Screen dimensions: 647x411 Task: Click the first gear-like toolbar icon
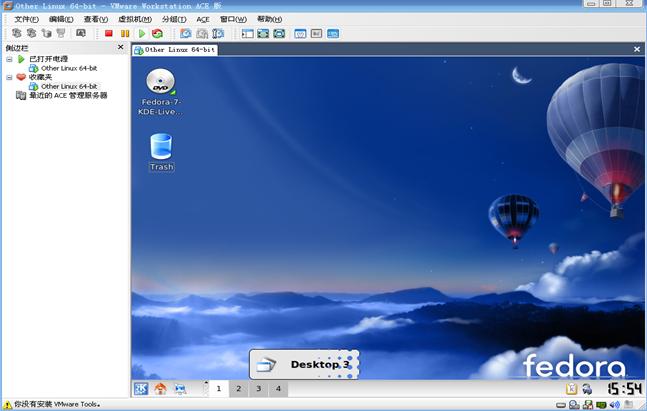pos(17,33)
